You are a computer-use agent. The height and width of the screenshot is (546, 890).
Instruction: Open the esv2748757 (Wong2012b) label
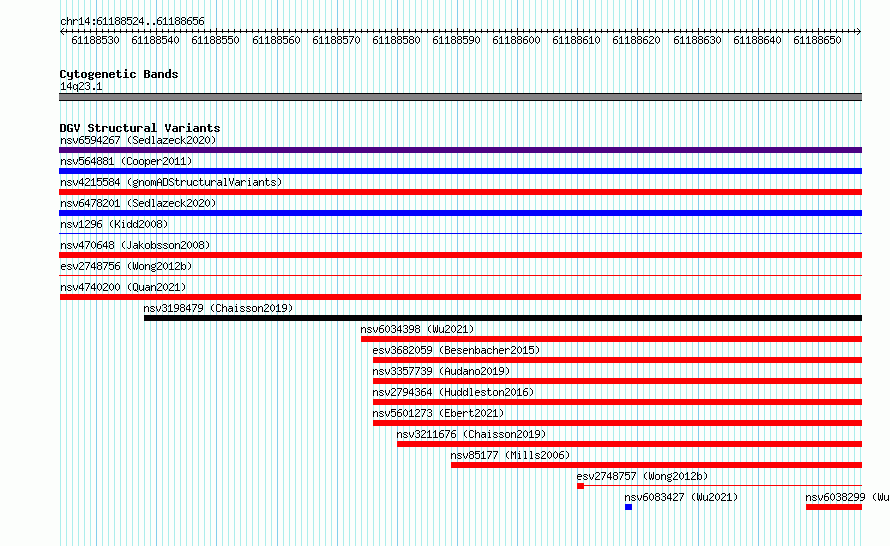[x=642, y=476]
